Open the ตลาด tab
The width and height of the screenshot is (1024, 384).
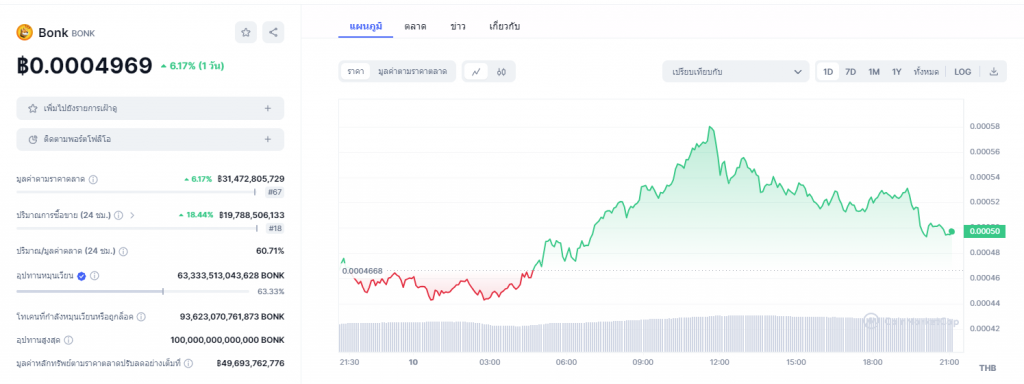415,26
